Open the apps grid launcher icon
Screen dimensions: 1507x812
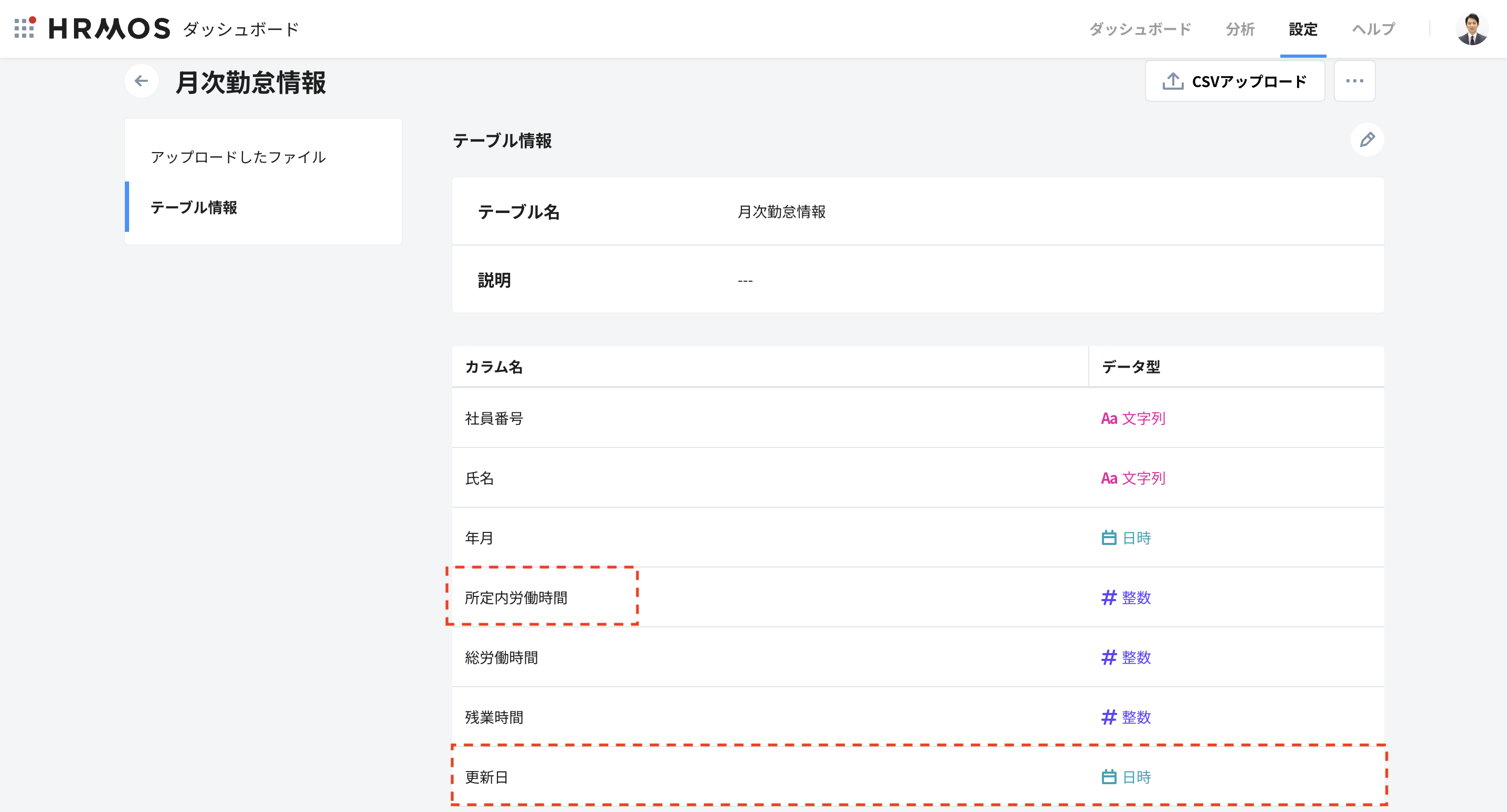tap(25, 28)
